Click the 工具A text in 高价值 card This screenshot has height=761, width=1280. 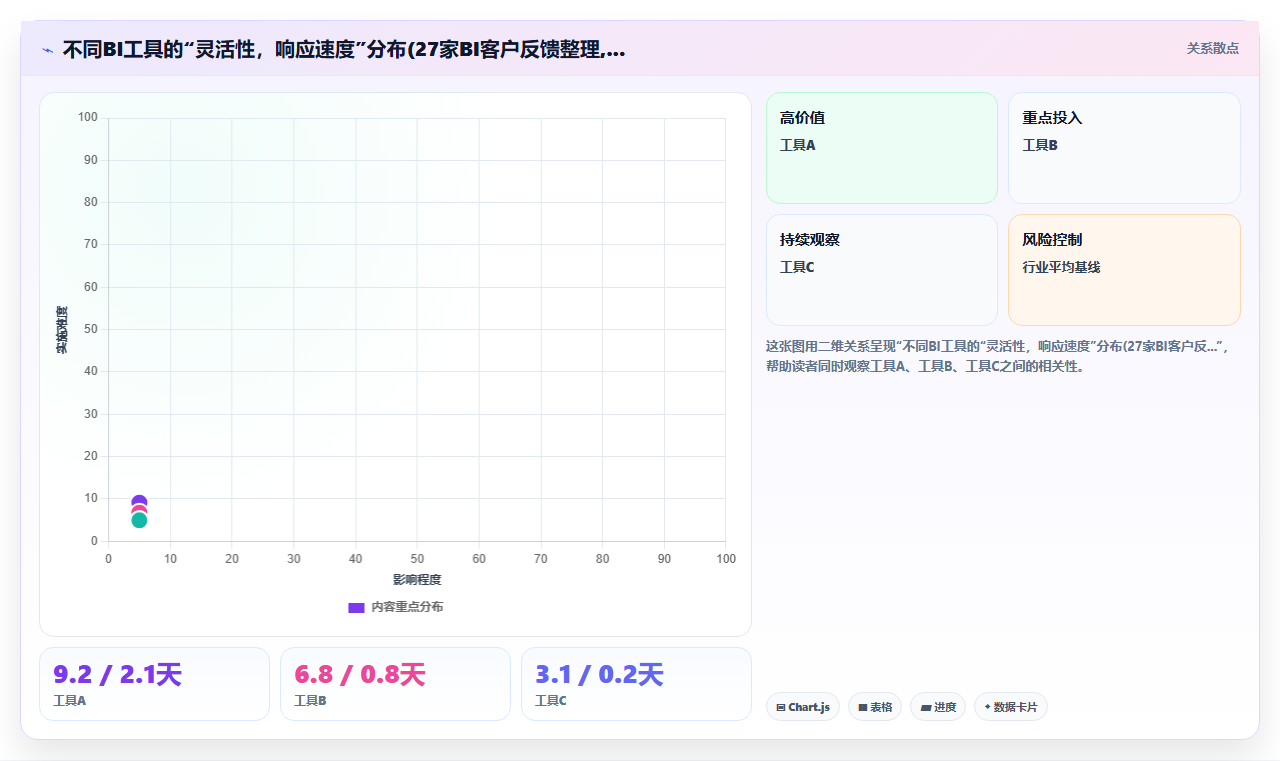click(x=798, y=145)
